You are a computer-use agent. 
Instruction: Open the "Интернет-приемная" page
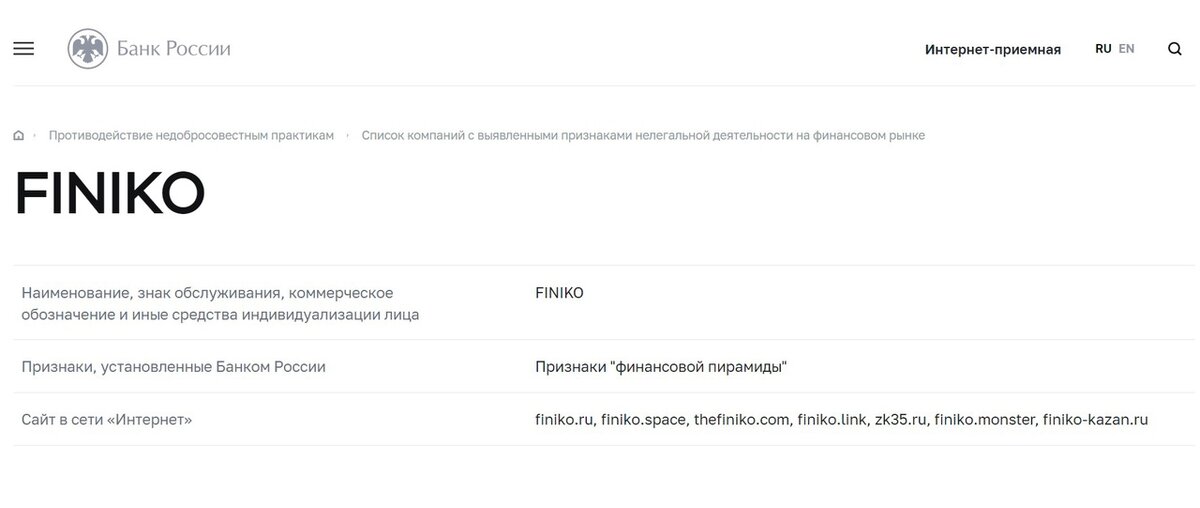click(992, 49)
